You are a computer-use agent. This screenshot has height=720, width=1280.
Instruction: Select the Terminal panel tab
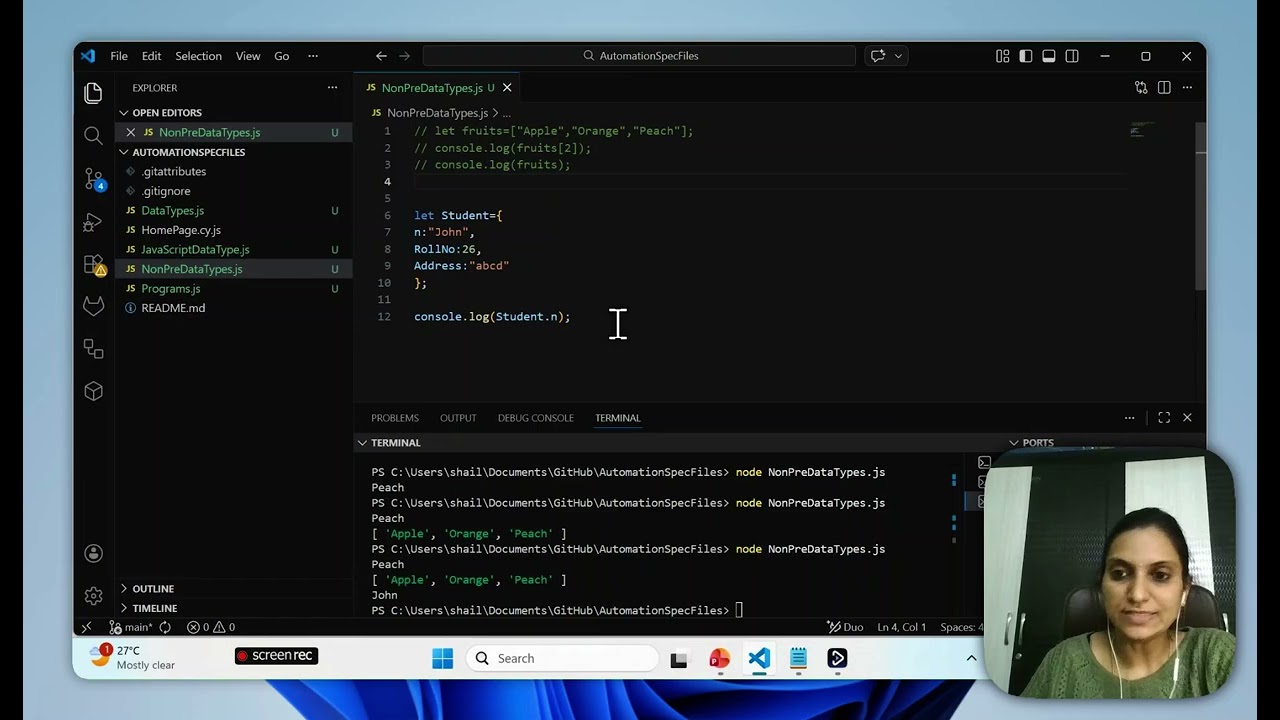[618, 418]
